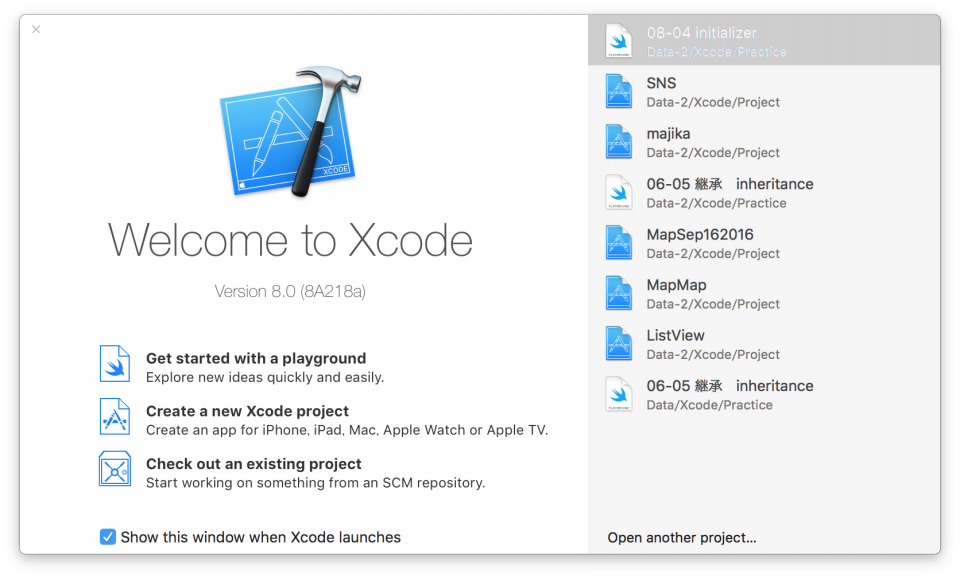Click the SNS project file icon

pyautogui.click(x=619, y=91)
